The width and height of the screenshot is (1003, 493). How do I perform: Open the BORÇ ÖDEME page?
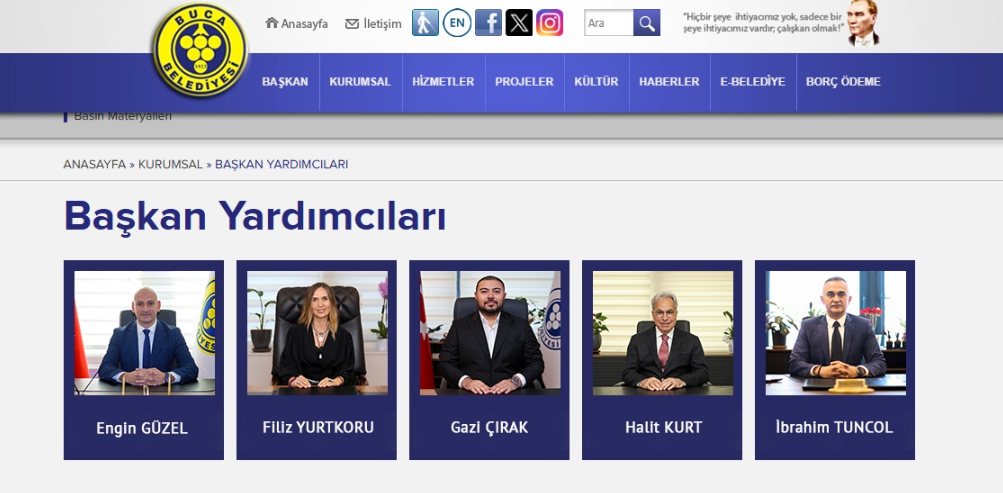point(843,82)
